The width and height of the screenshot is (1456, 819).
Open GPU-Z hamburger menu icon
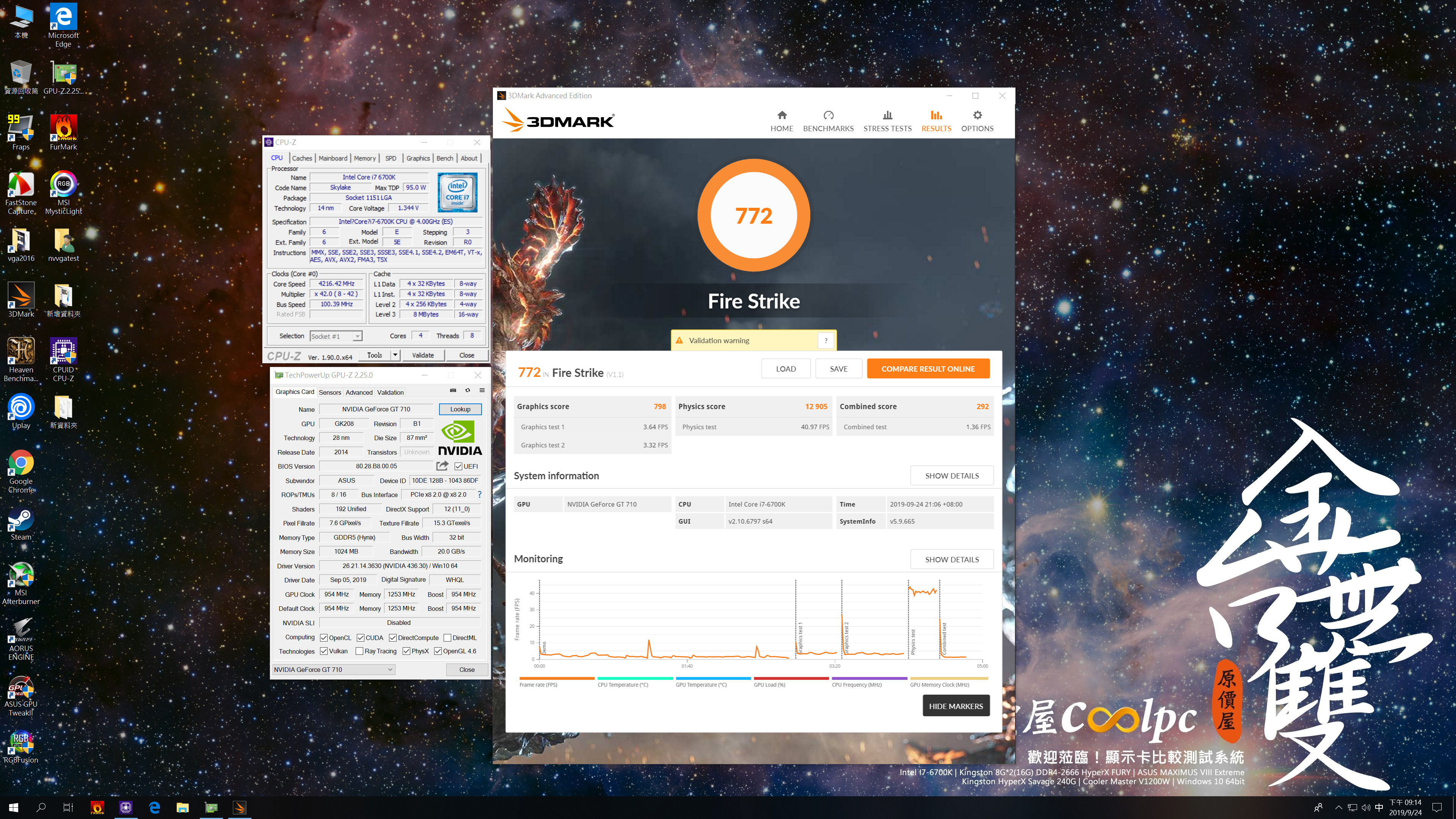(x=482, y=391)
